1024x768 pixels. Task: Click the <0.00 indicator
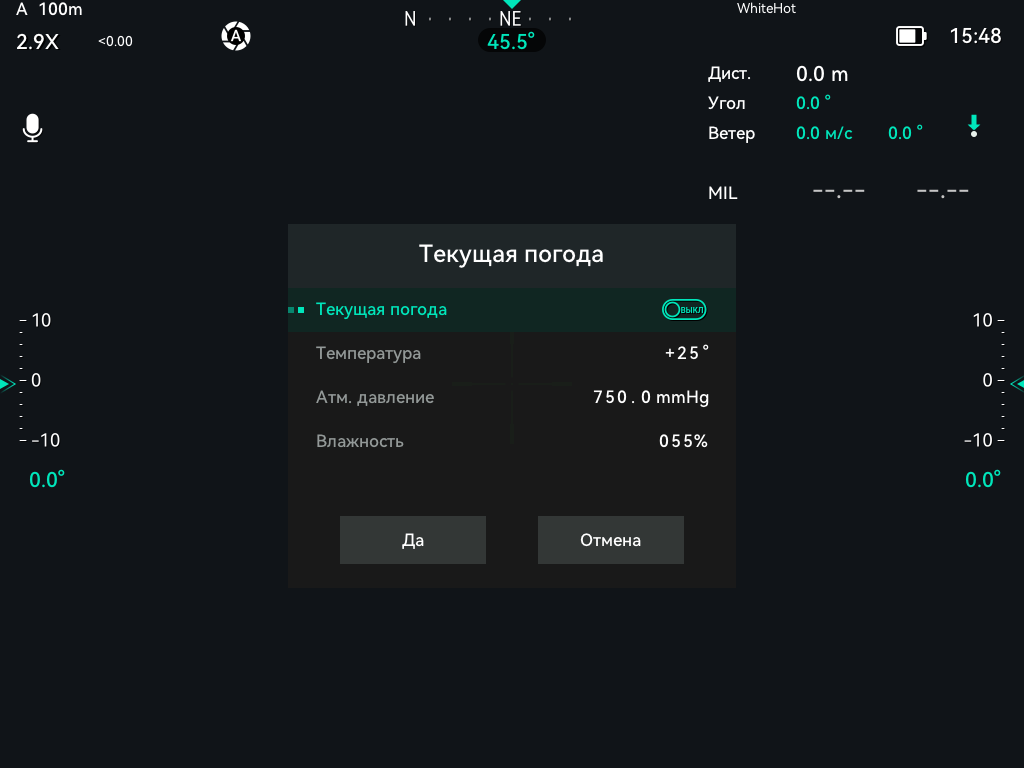tap(115, 41)
